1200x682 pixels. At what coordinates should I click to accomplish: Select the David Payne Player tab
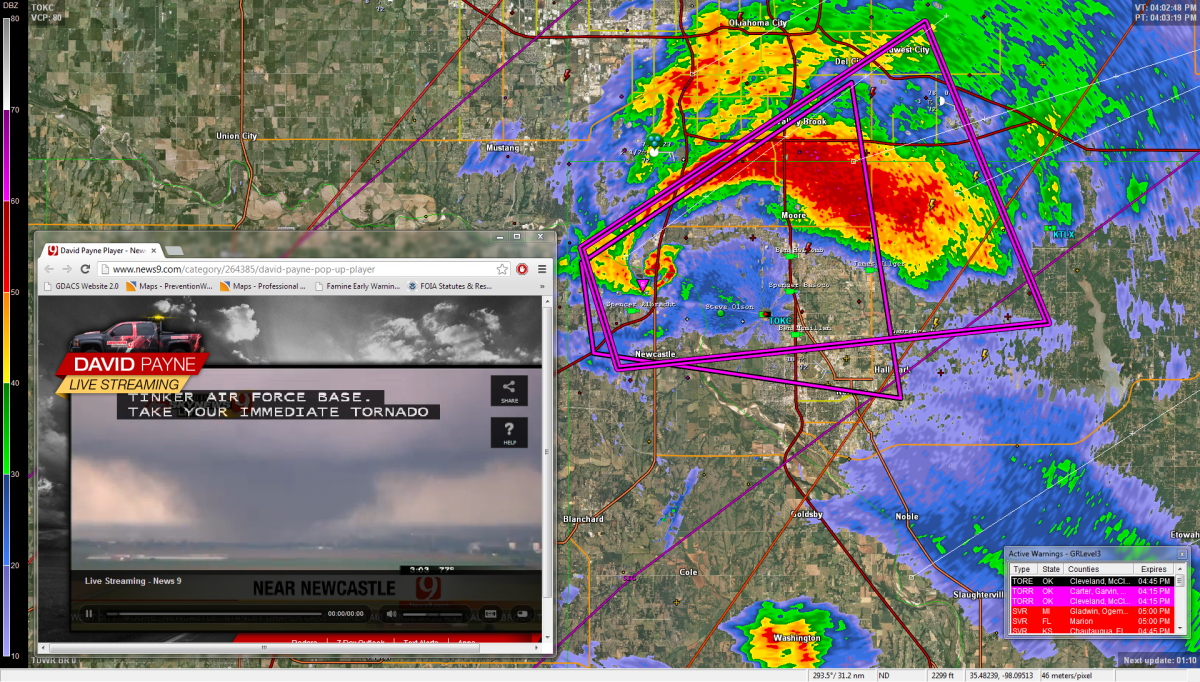[x=102, y=250]
